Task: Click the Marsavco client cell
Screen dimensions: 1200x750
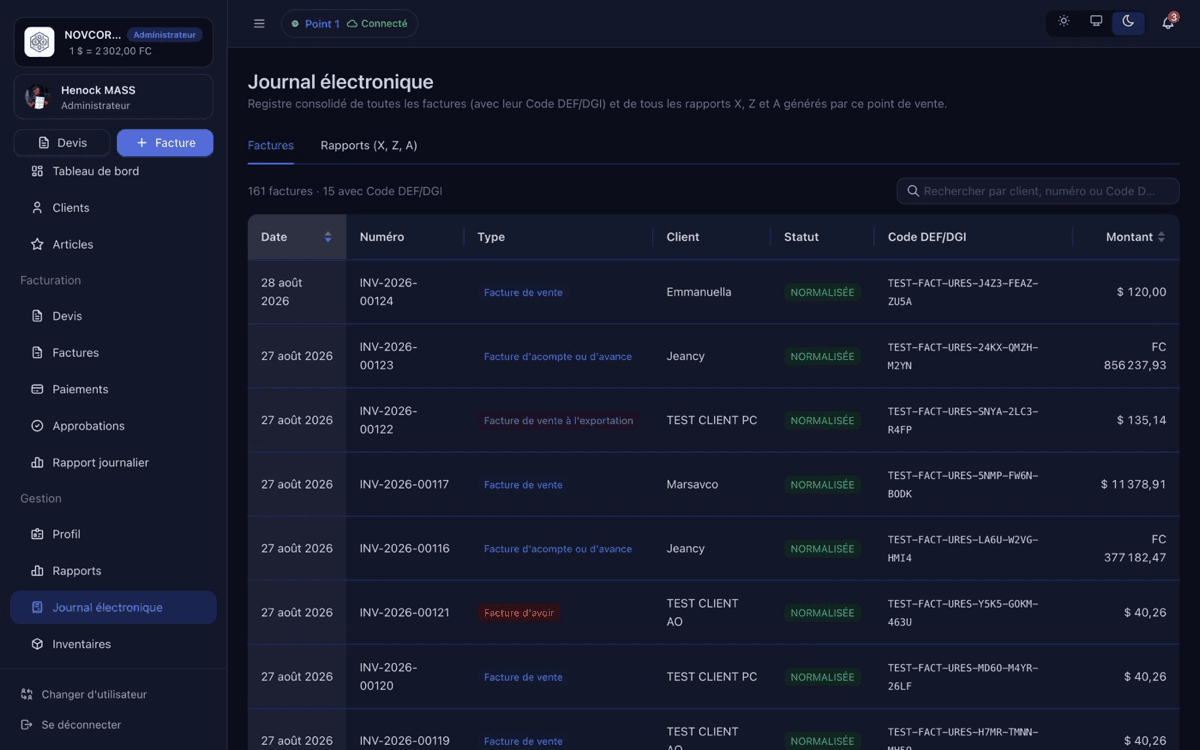Action: point(691,485)
